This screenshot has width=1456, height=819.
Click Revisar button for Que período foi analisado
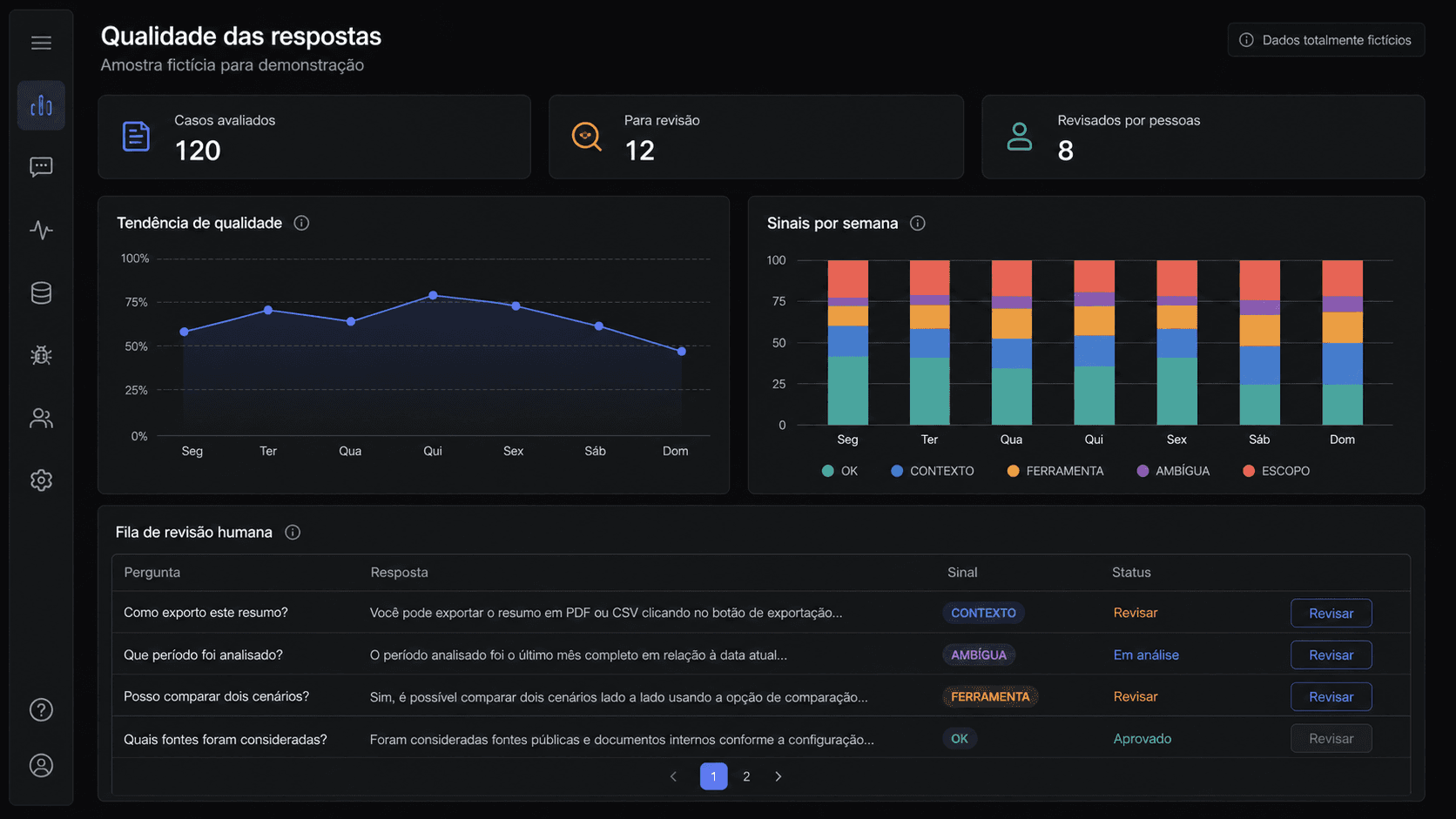pyautogui.click(x=1331, y=655)
